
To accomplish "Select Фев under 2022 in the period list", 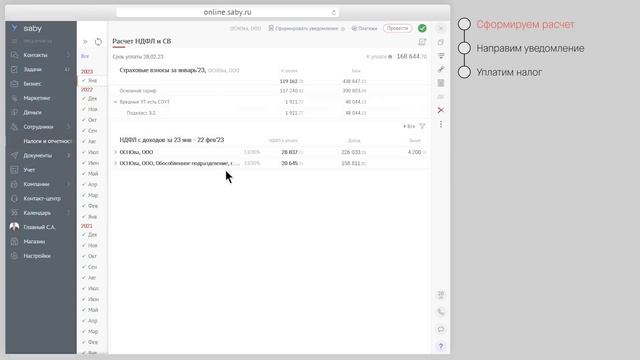I will pyautogui.click(x=92, y=206).
